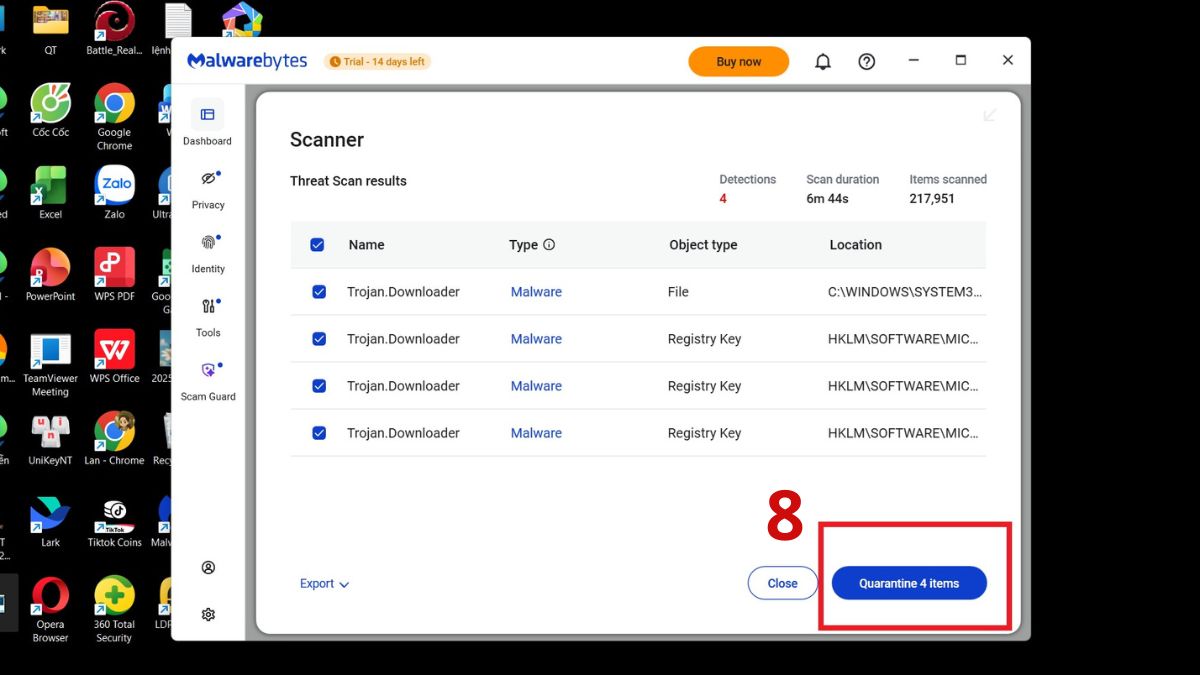The image size is (1200, 675).
Task: Open the Malware link in the File row
Action: click(x=536, y=292)
